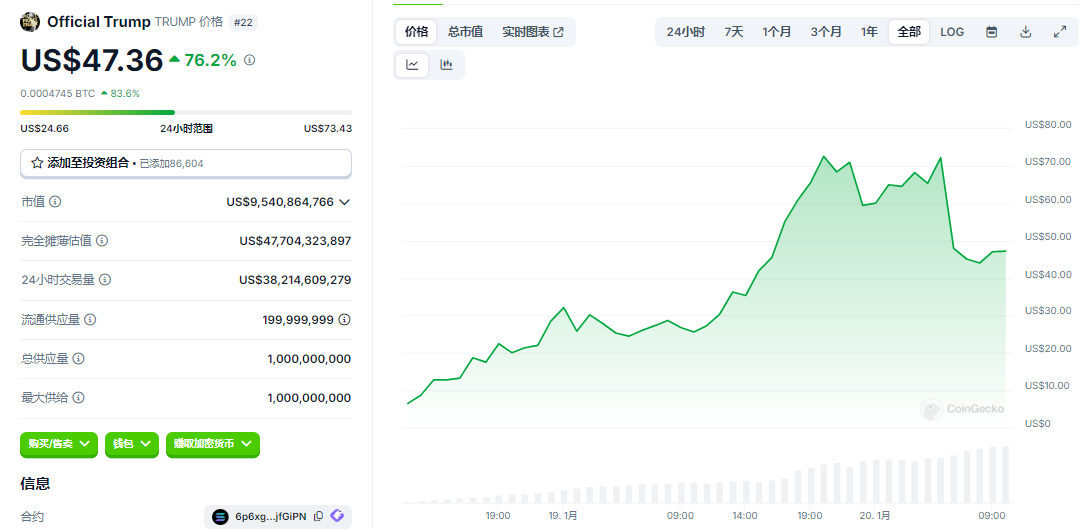Expand chart to fullscreen

pyautogui.click(x=1060, y=32)
